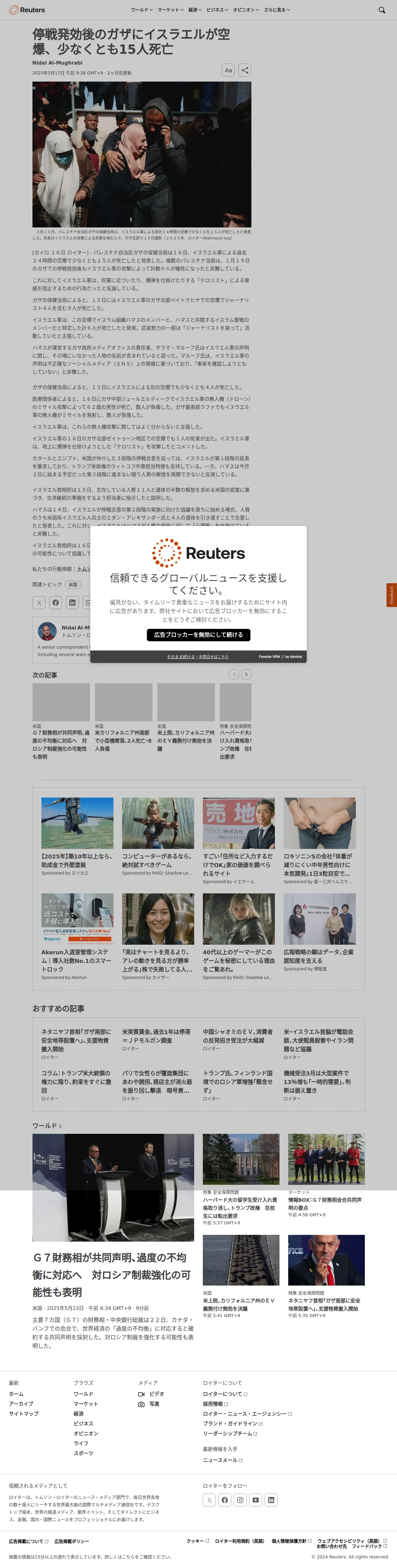
Task: Open ネタニヤフ首相「ガザ南部に安全地帯設置へ recommended article
Action: 76,1040
